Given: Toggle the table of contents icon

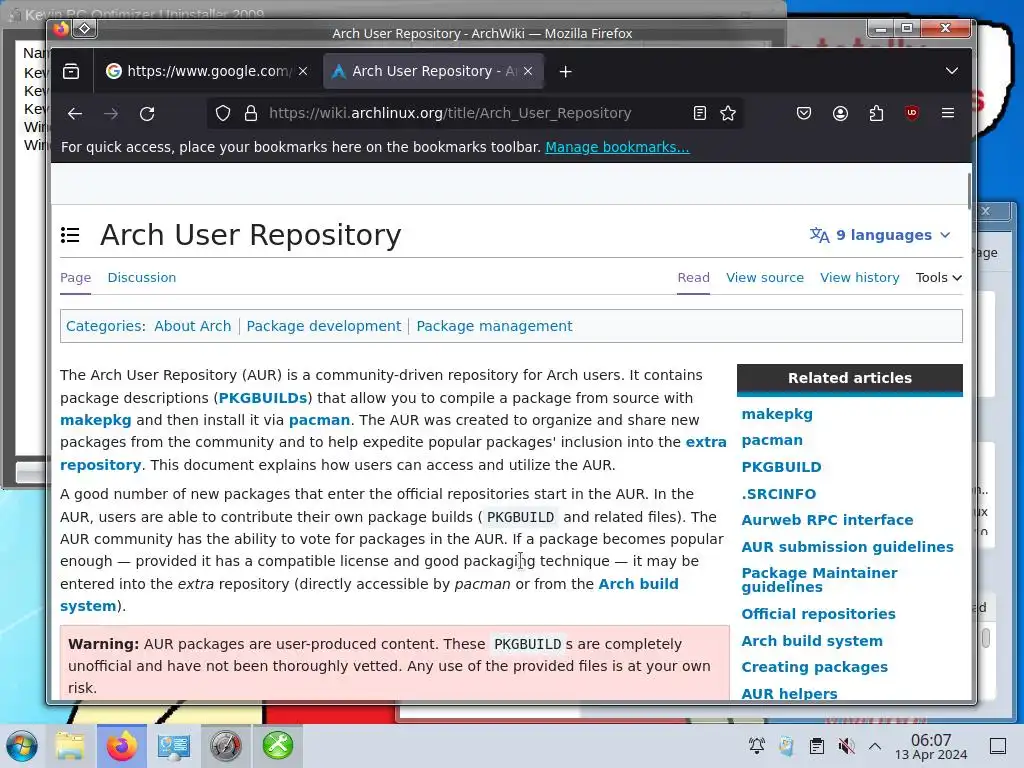Looking at the screenshot, I should [71, 235].
